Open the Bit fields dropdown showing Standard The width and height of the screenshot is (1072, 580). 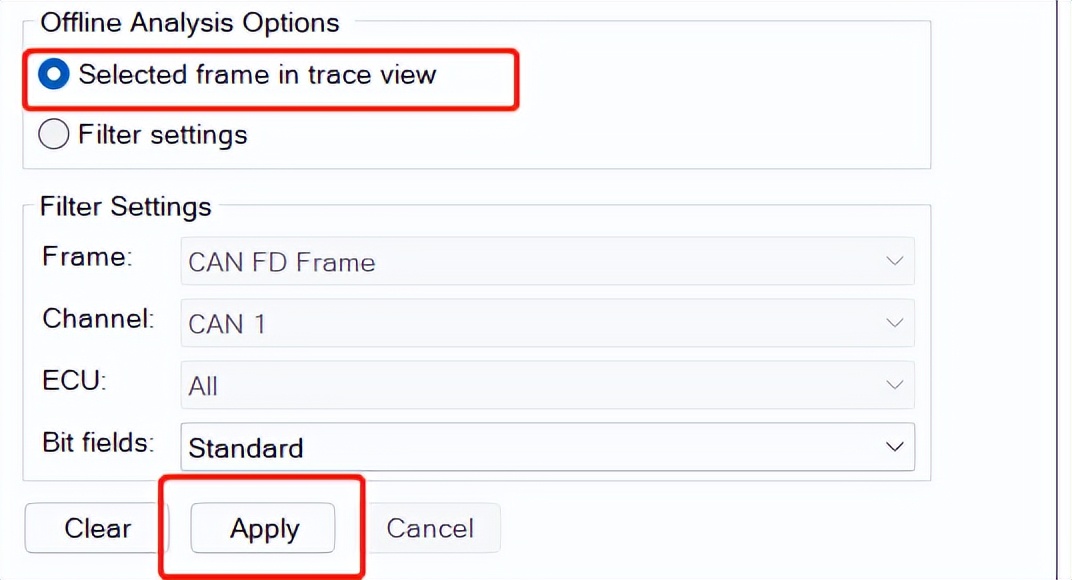click(x=530, y=447)
